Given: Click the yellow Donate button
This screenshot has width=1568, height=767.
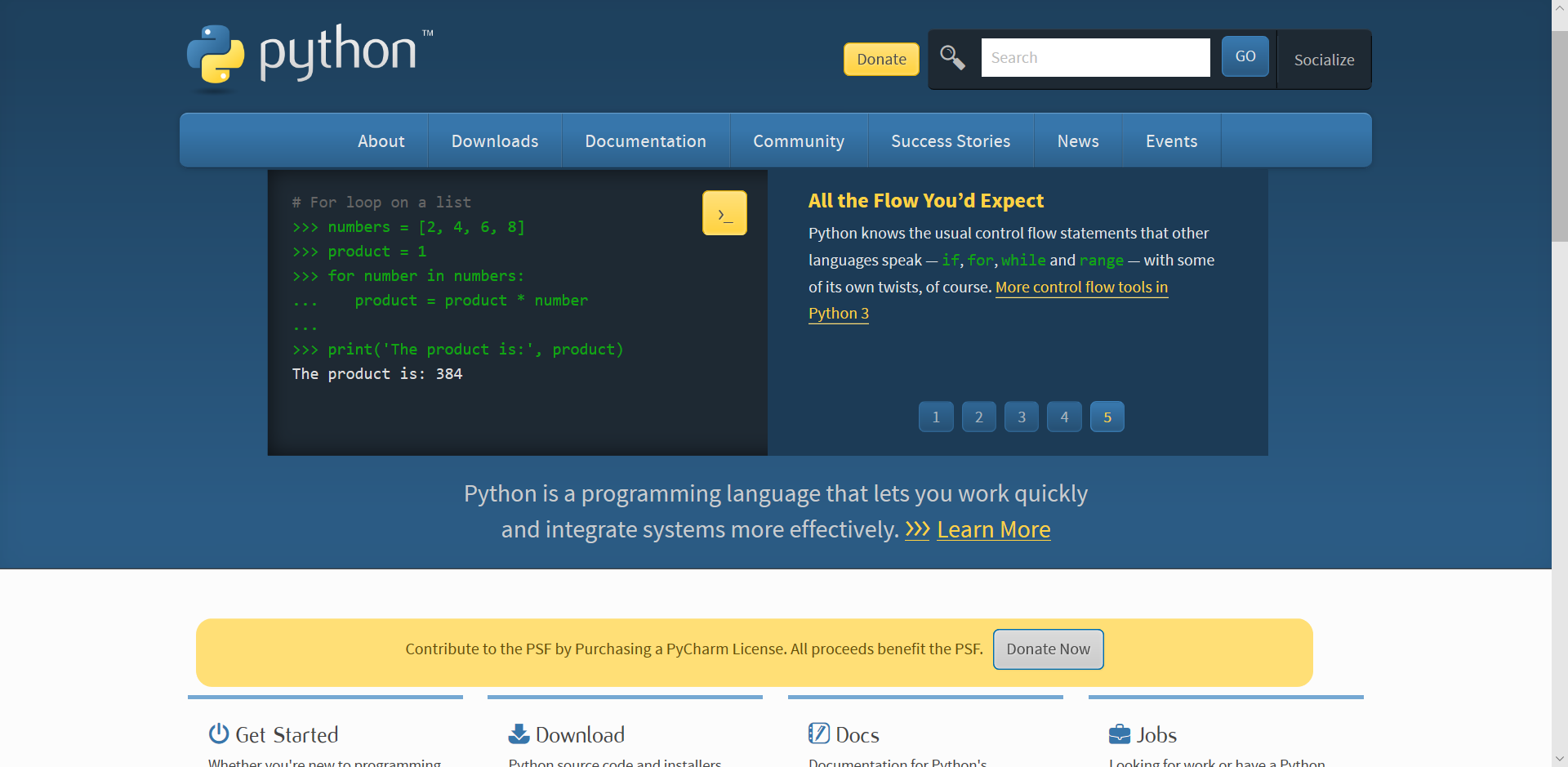Looking at the screenshot, I should pyautogui.click(x=881, y=59).
